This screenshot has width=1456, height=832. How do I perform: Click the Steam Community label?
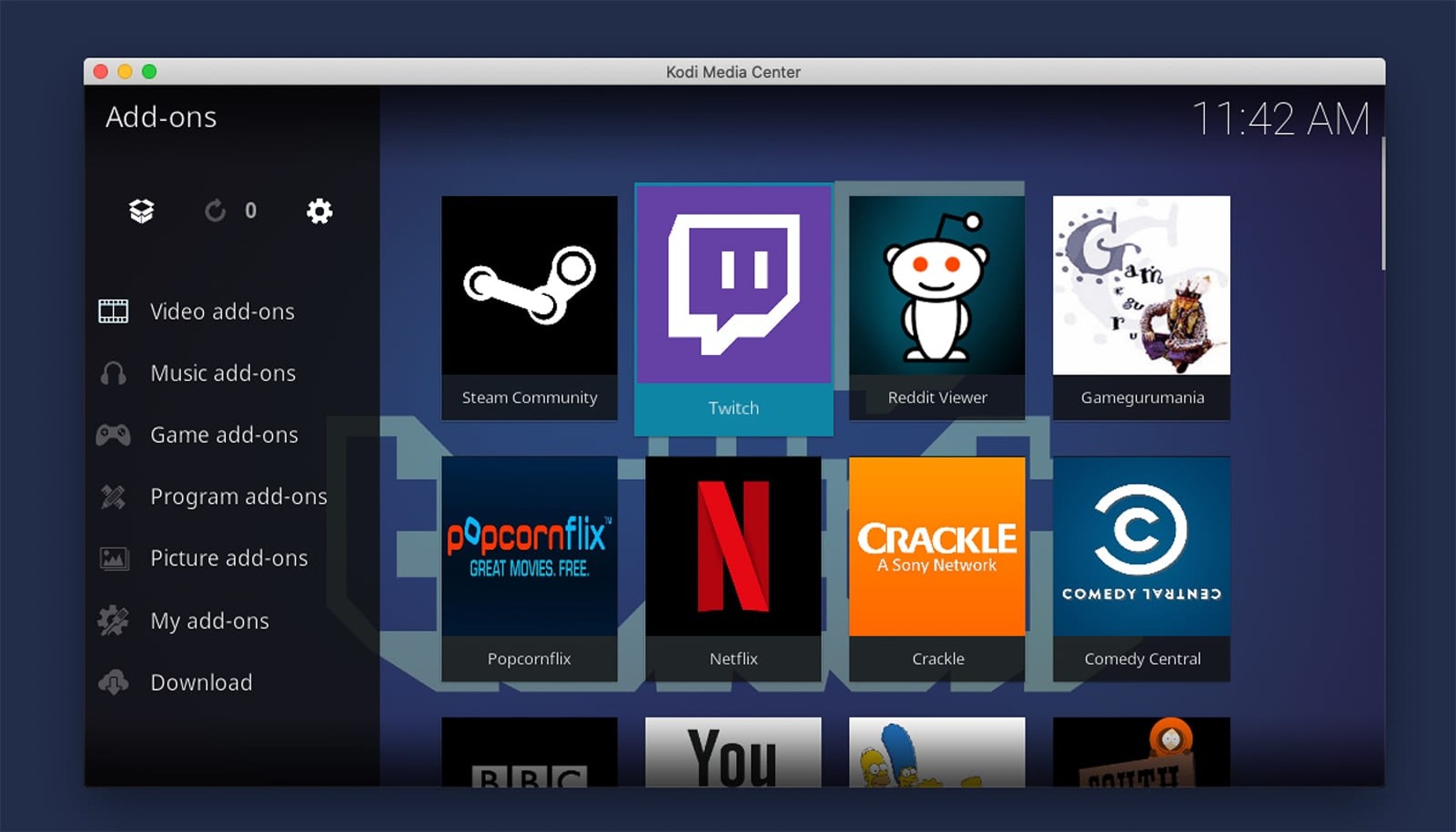[530, 397]
